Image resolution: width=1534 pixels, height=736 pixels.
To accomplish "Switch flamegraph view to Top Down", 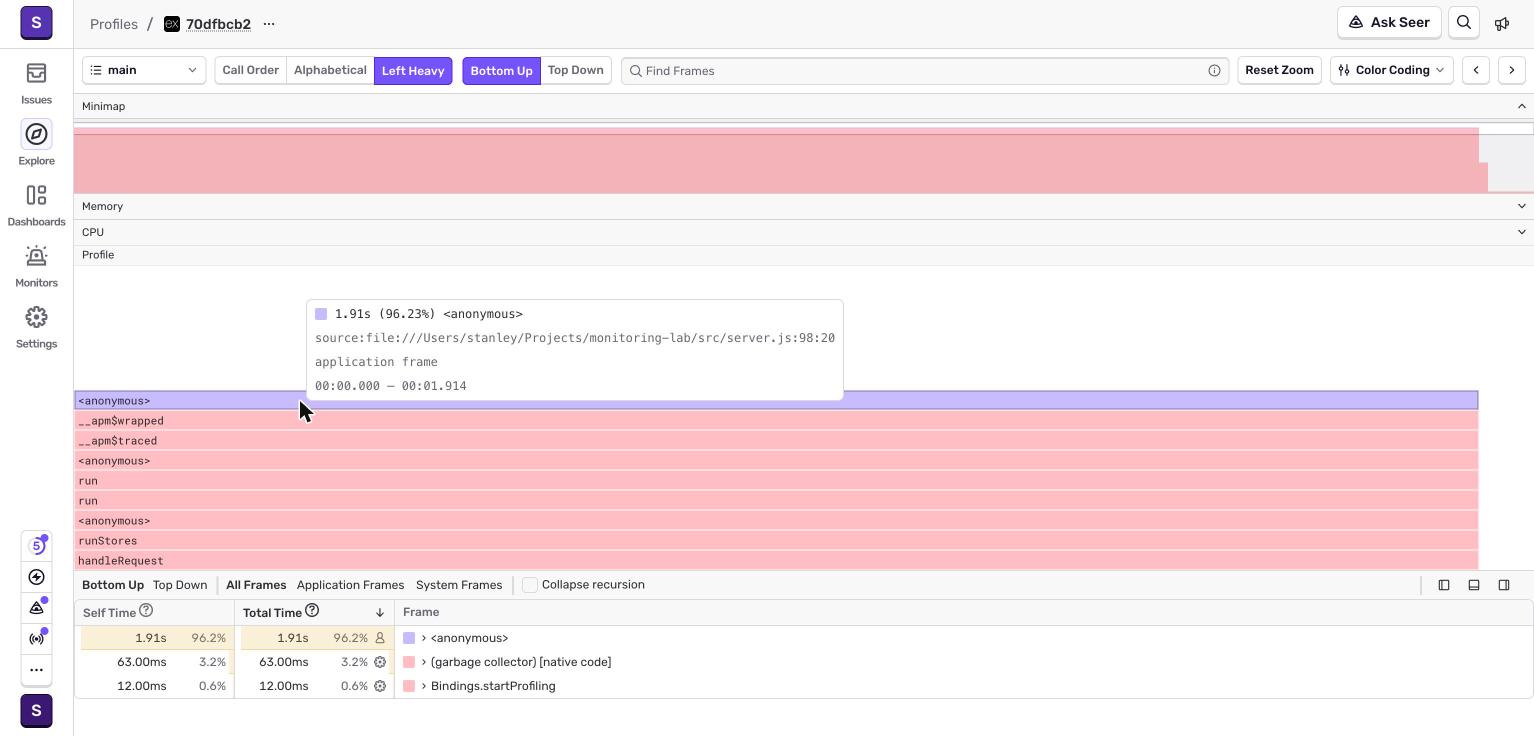I will pos(576,70).
